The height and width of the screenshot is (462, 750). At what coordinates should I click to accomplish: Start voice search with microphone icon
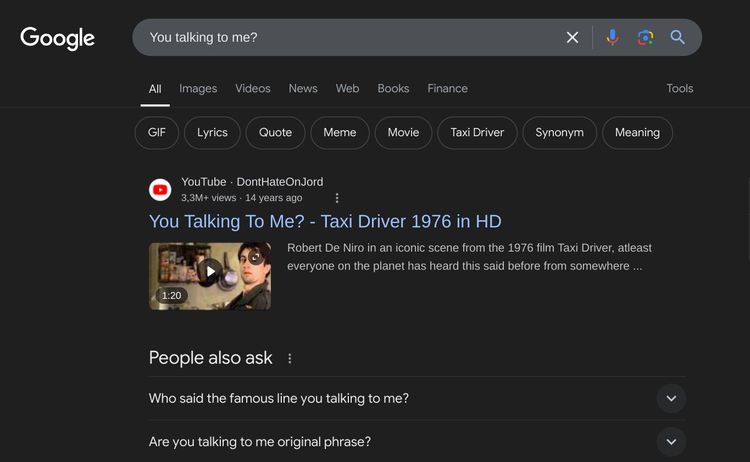pos(612,37)
